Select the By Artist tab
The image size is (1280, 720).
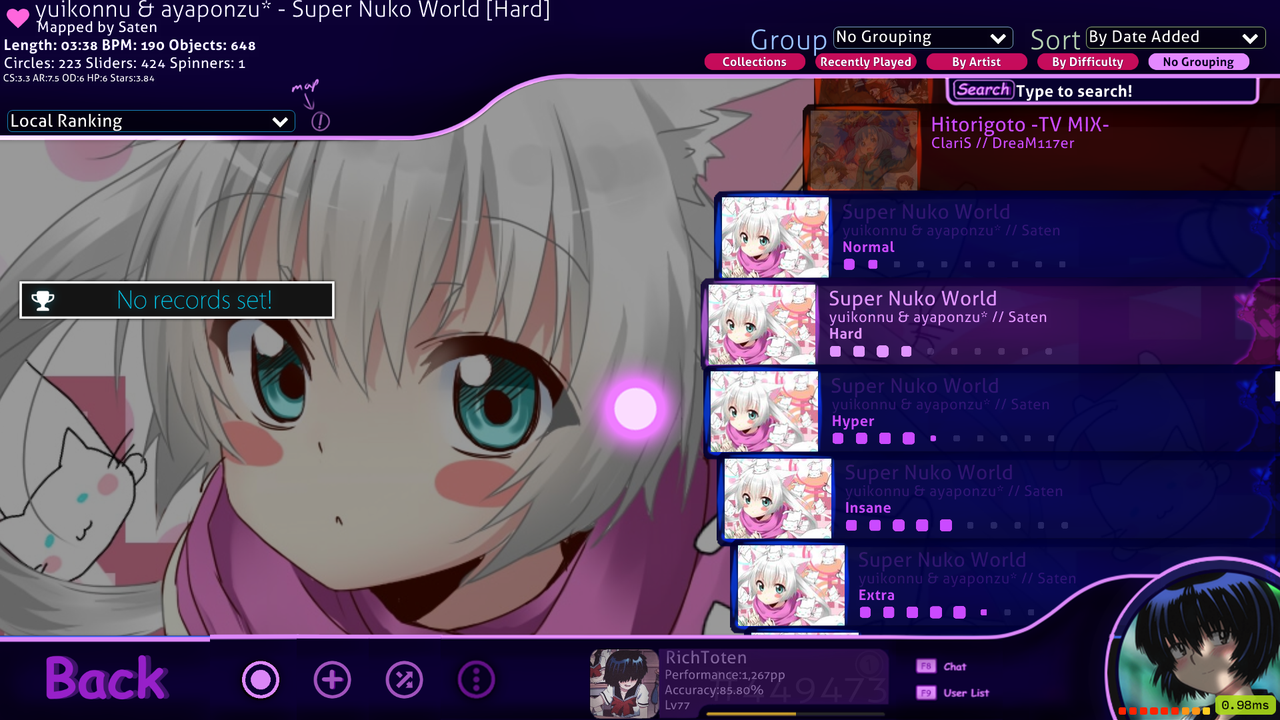977,62
